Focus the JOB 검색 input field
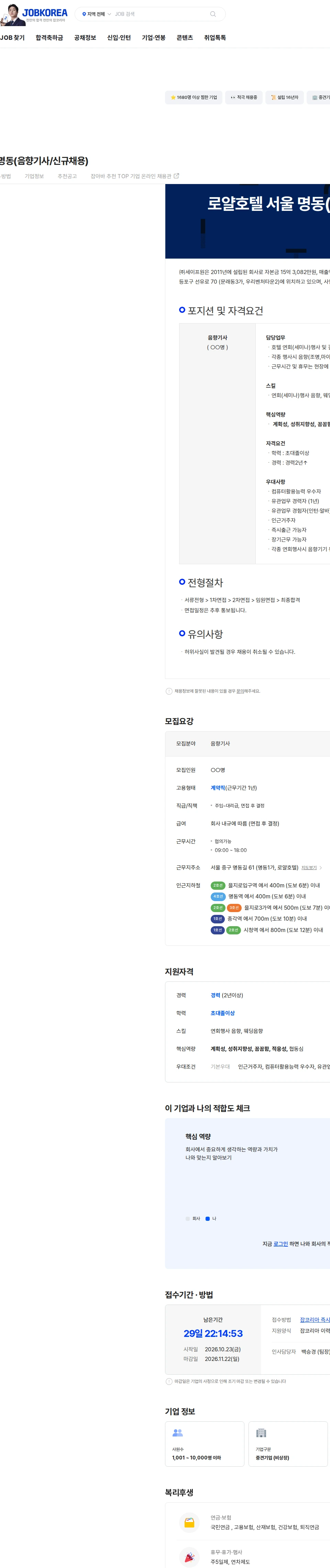 click(x=160, y=14)
